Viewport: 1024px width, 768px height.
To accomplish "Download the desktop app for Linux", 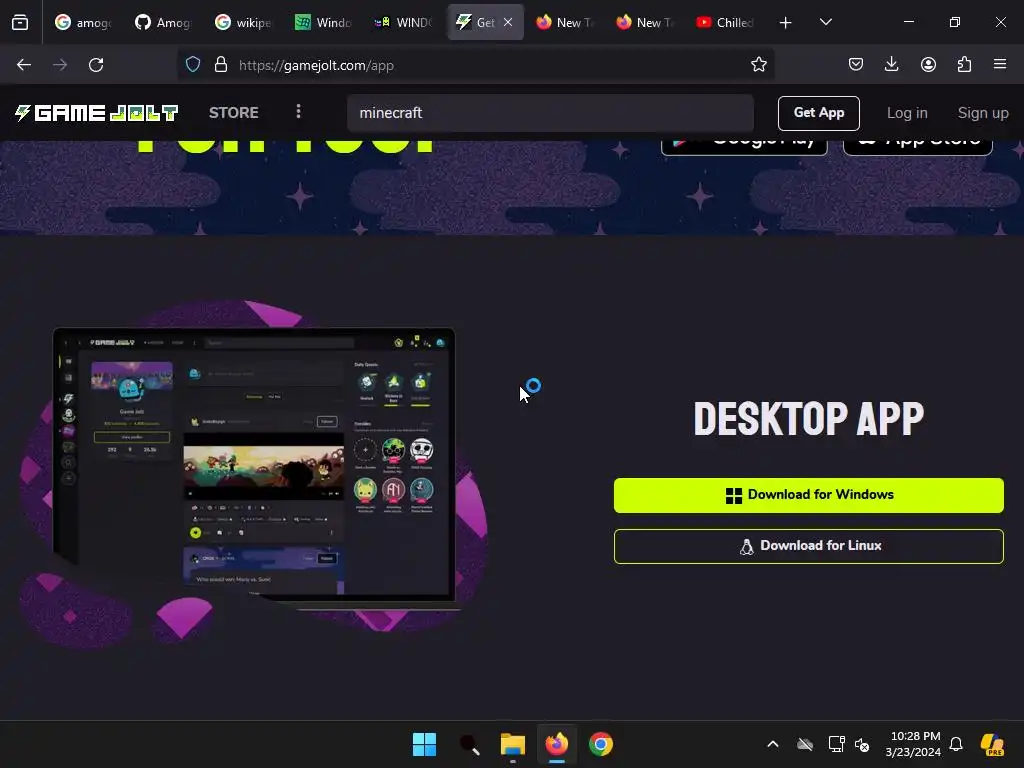I will click(808, 546).
